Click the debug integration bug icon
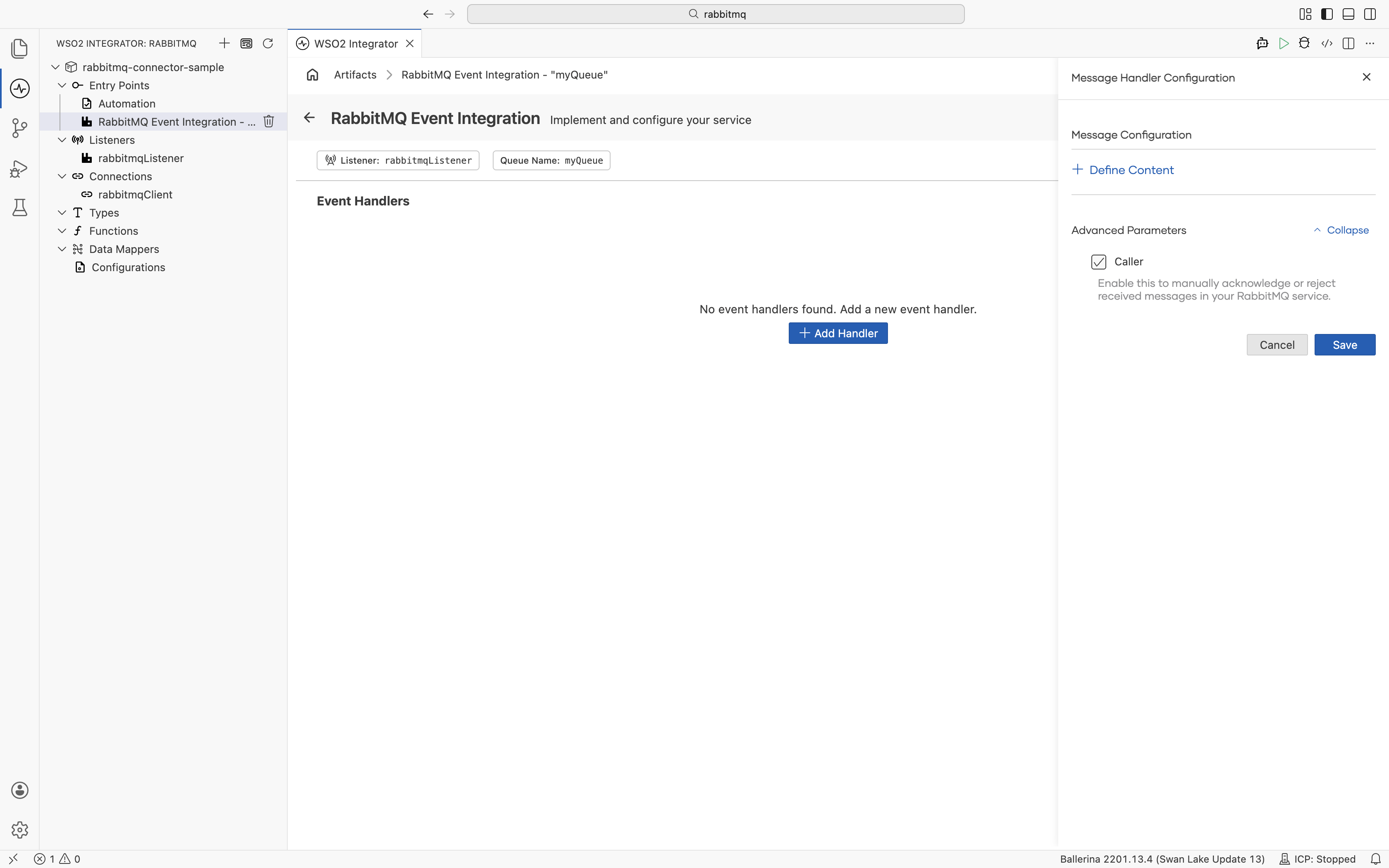The width and height of the screenshot is (1389, 868). (x=1305, y=44)
